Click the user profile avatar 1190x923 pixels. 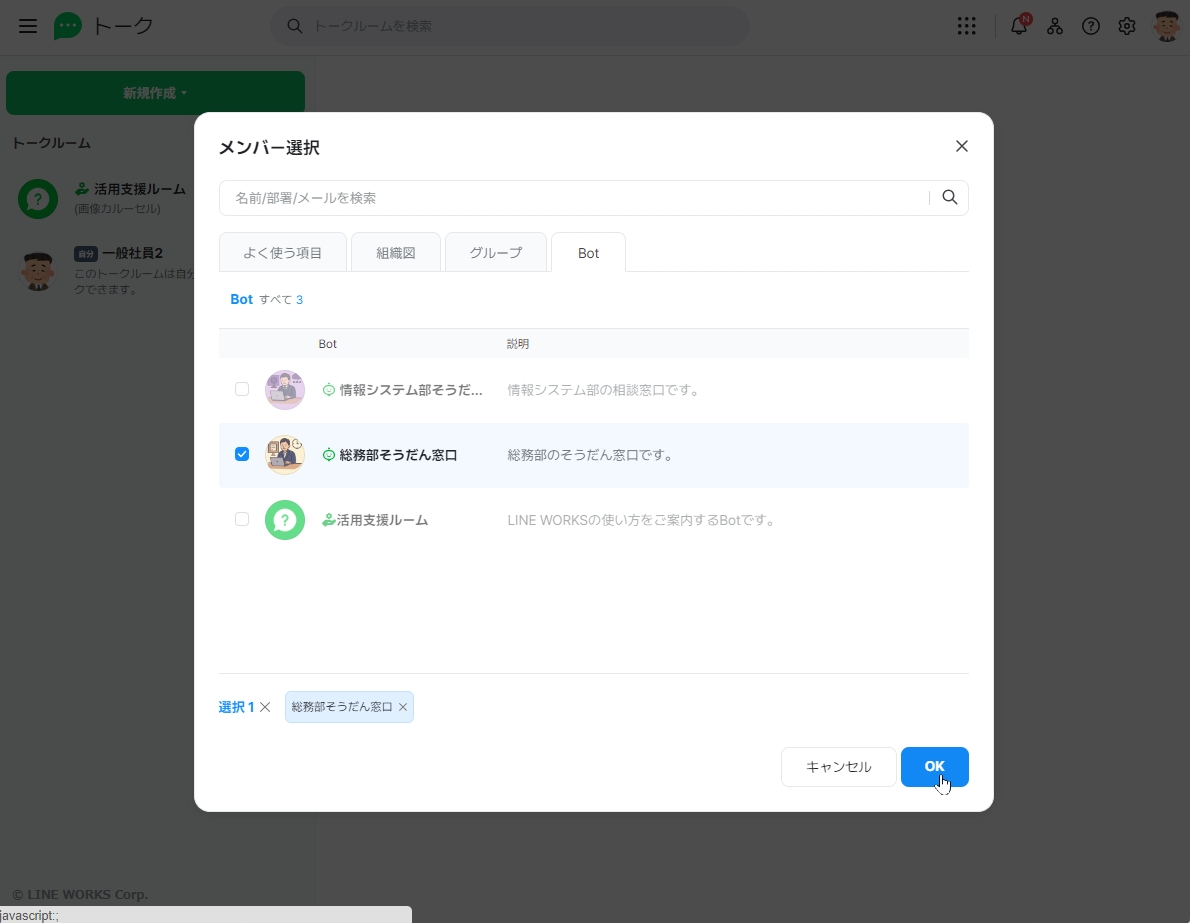click(x=1166, y=27)
